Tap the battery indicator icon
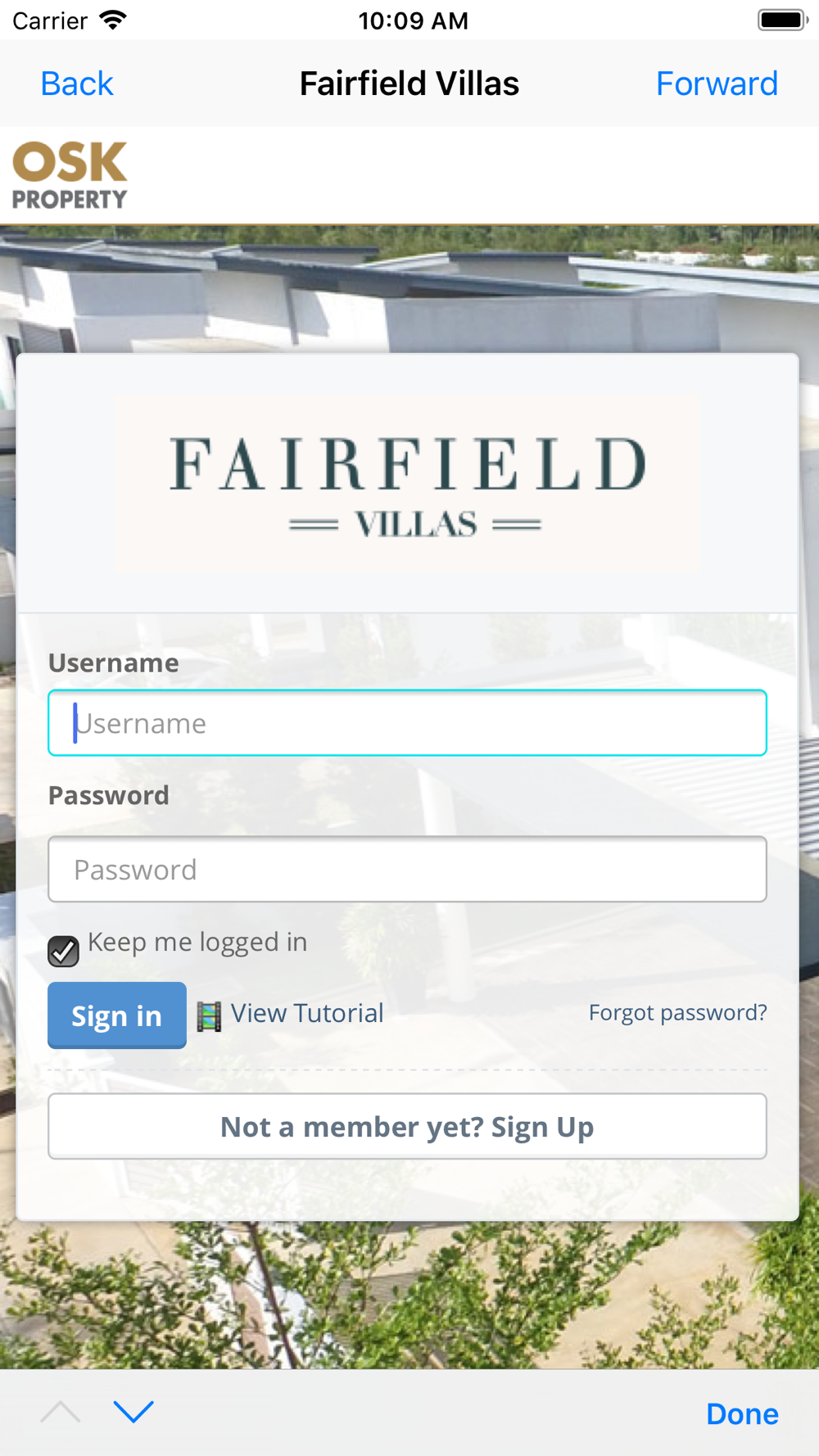This screenshot has width=819, height=1456. coord(783,20)
